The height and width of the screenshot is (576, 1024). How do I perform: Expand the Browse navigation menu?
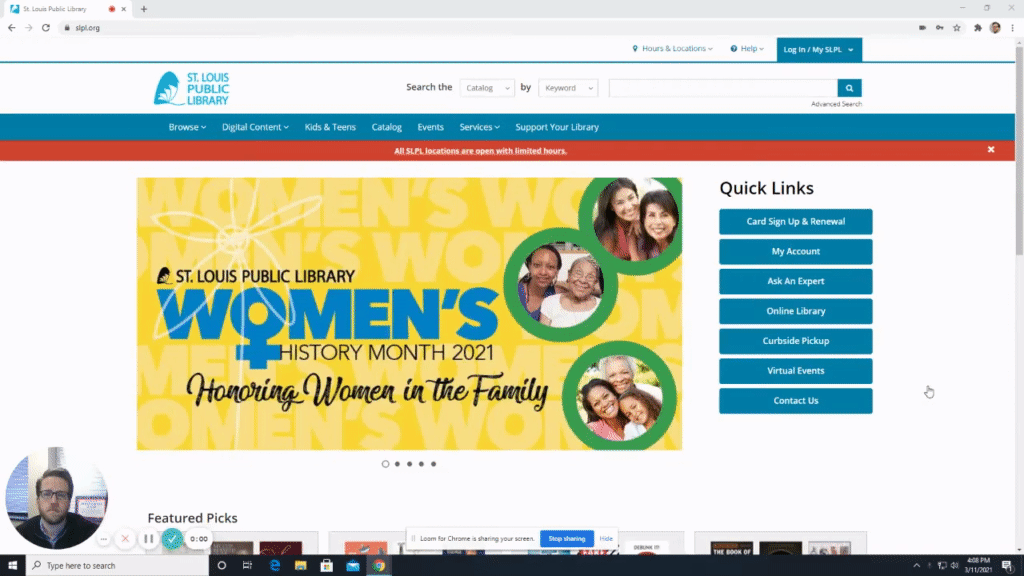[187, 127]
